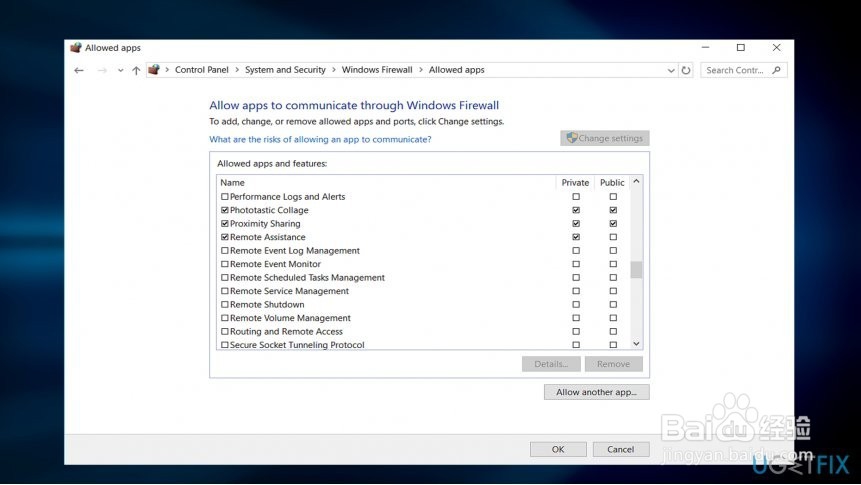Open Windows Firewall breadcrumb
Image resolution: width=861 pixels, height=485 pixels.
pyautogui.click(x=377, y=70)
